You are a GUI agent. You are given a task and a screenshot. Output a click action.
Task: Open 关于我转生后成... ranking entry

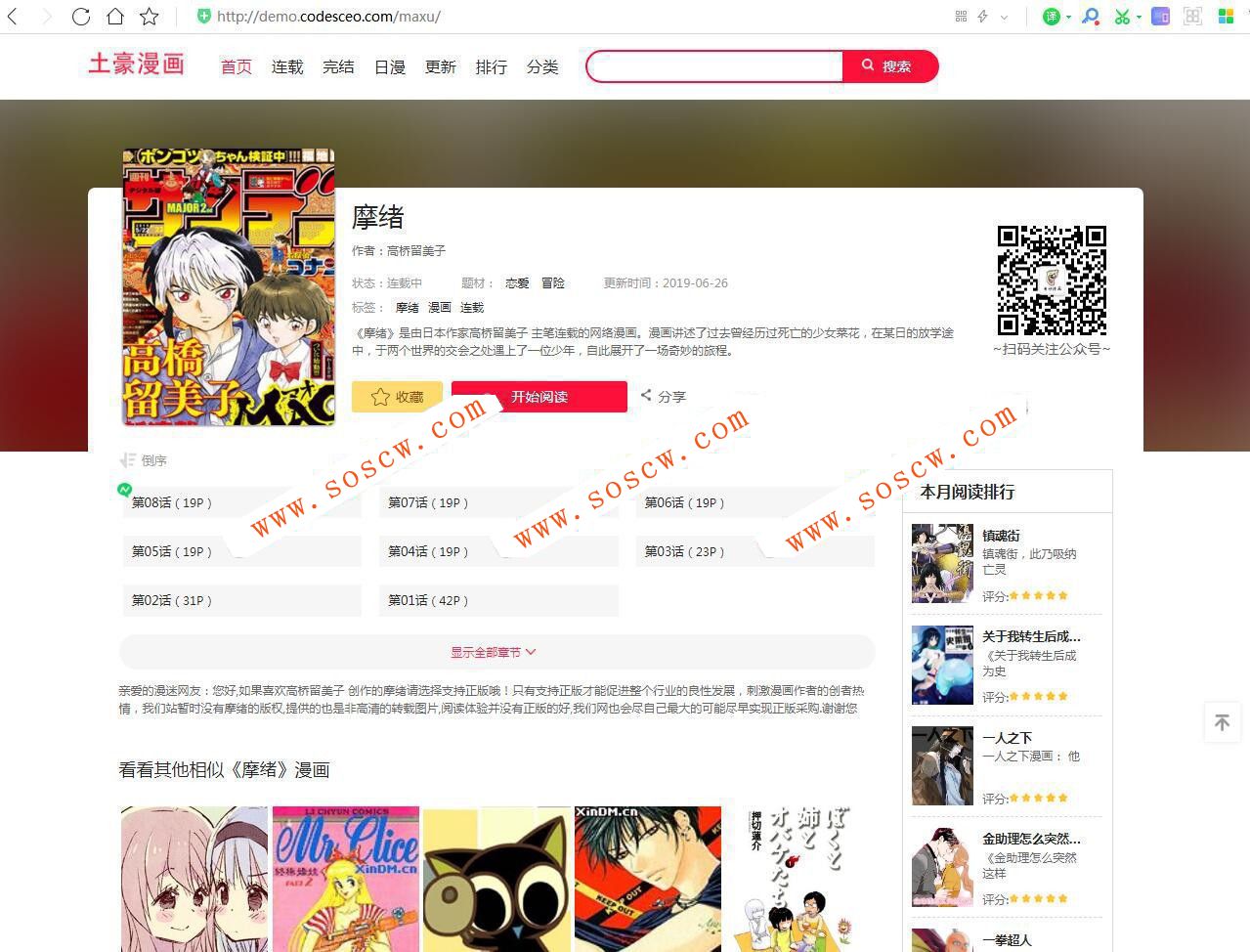click(1031, 636)
